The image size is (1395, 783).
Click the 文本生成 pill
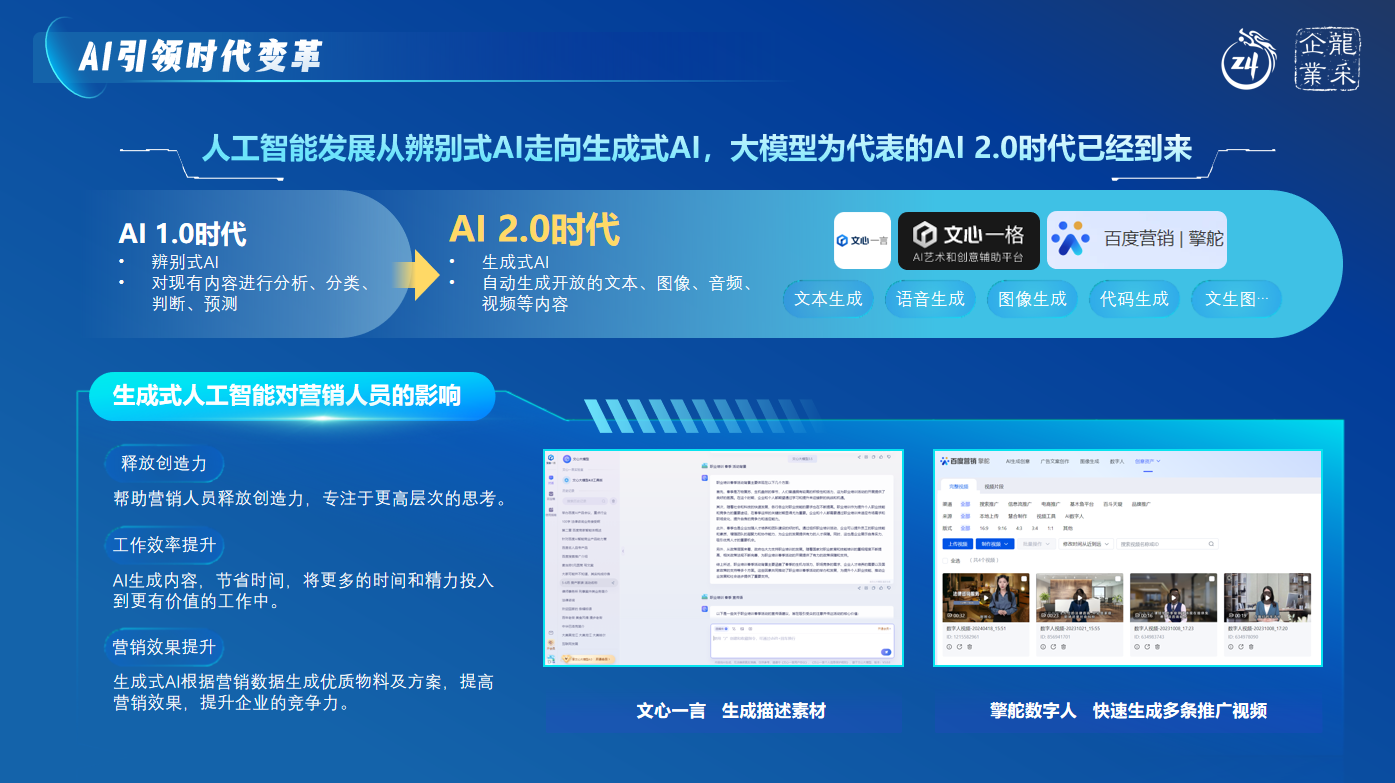pyautogui.click(x=828, y=299)
